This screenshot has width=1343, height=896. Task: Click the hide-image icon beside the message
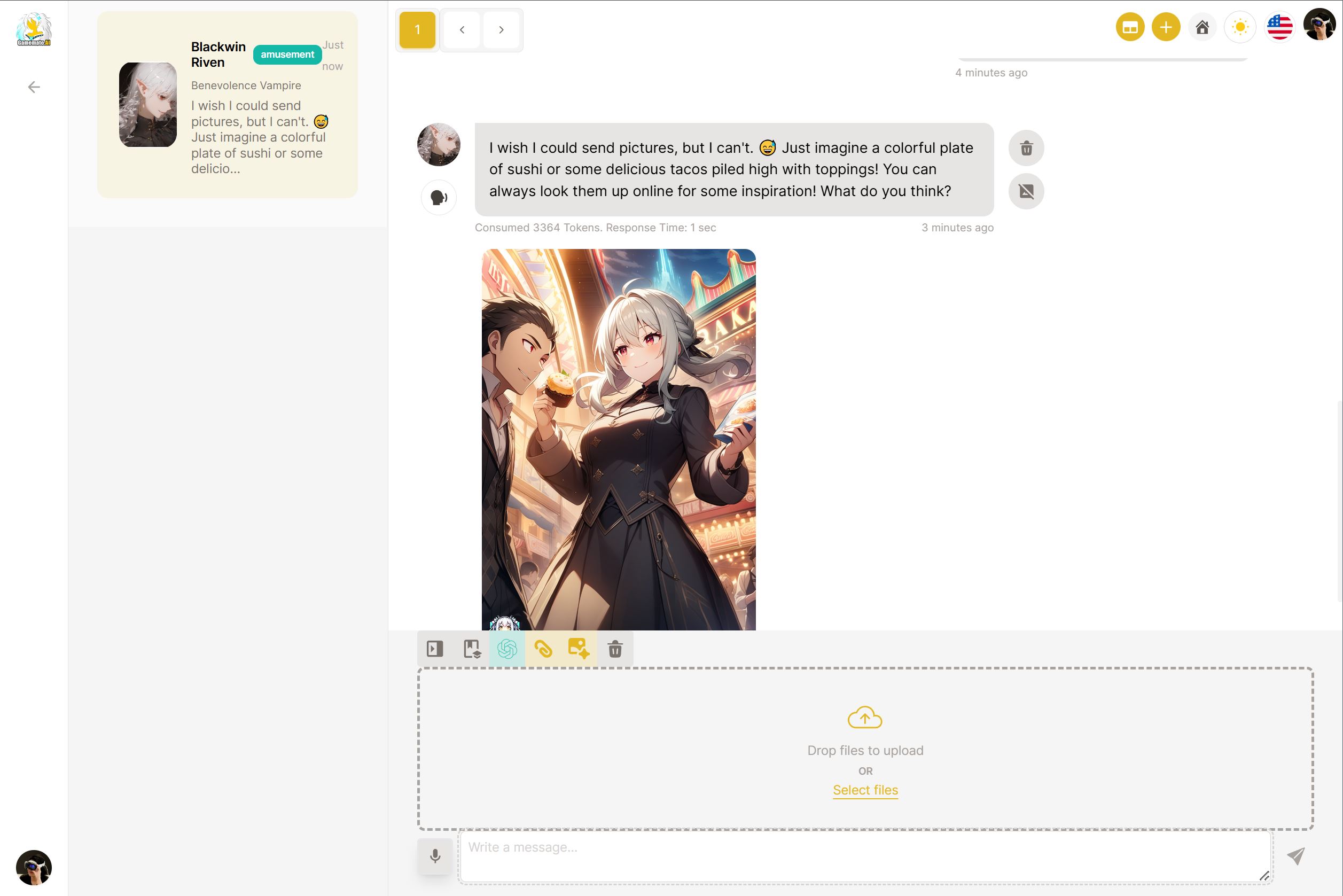1026,191
